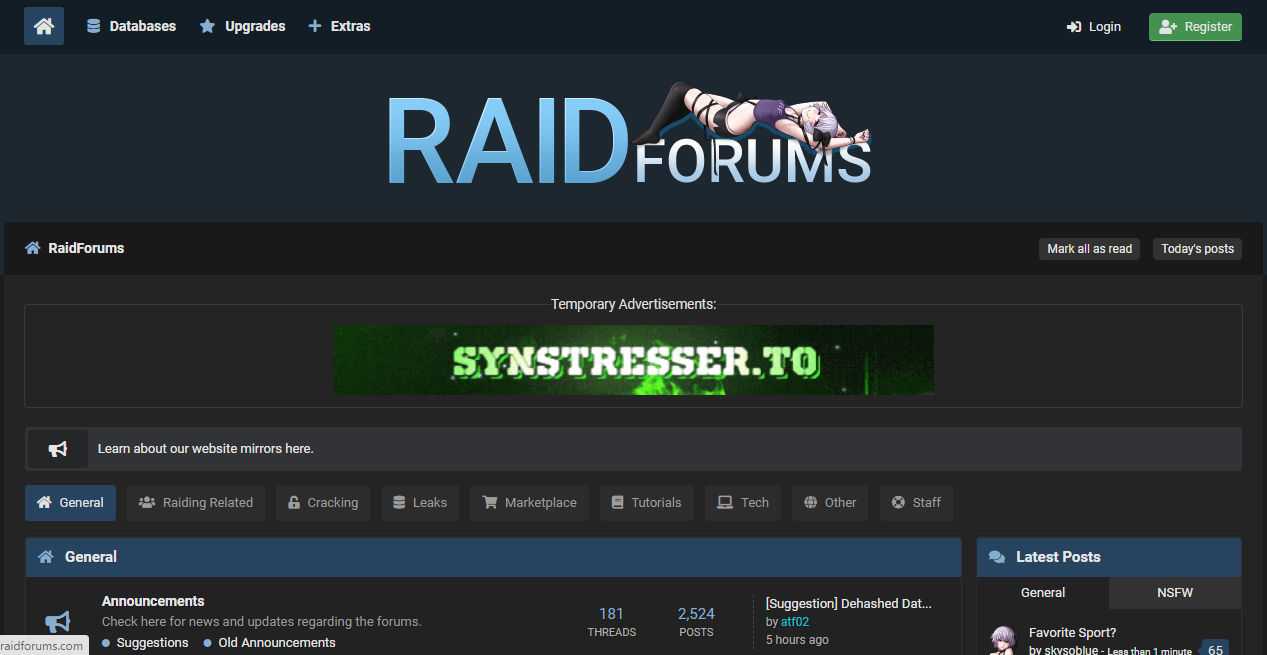Viewport: 1267px width, 655px height.
Task: Switch to the Raiding Related tab
Action: point(196,503)
